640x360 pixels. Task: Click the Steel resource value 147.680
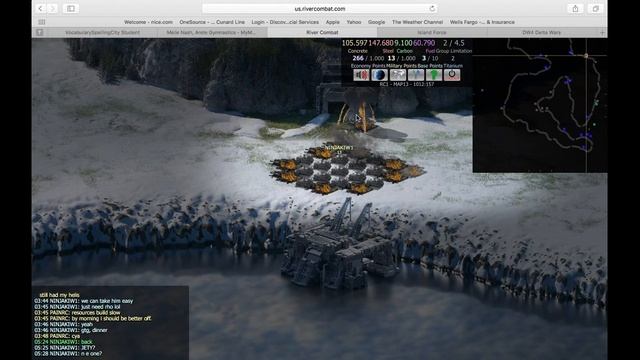pos(381,43)
